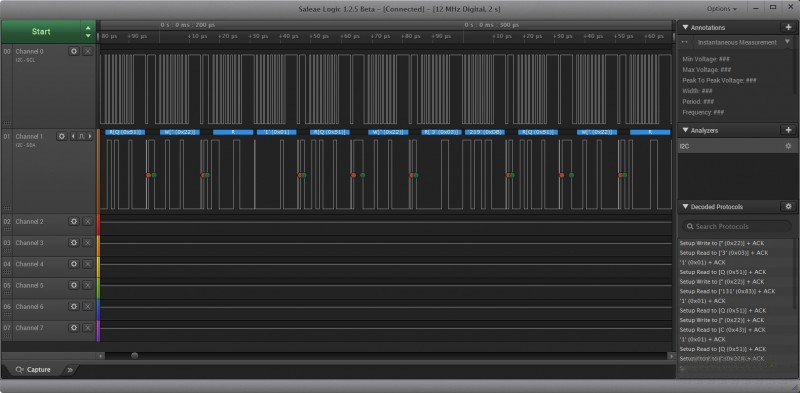Remove Channel 0 with its X icon
This screenshot has width=800, height=393.
coord(88,51)
